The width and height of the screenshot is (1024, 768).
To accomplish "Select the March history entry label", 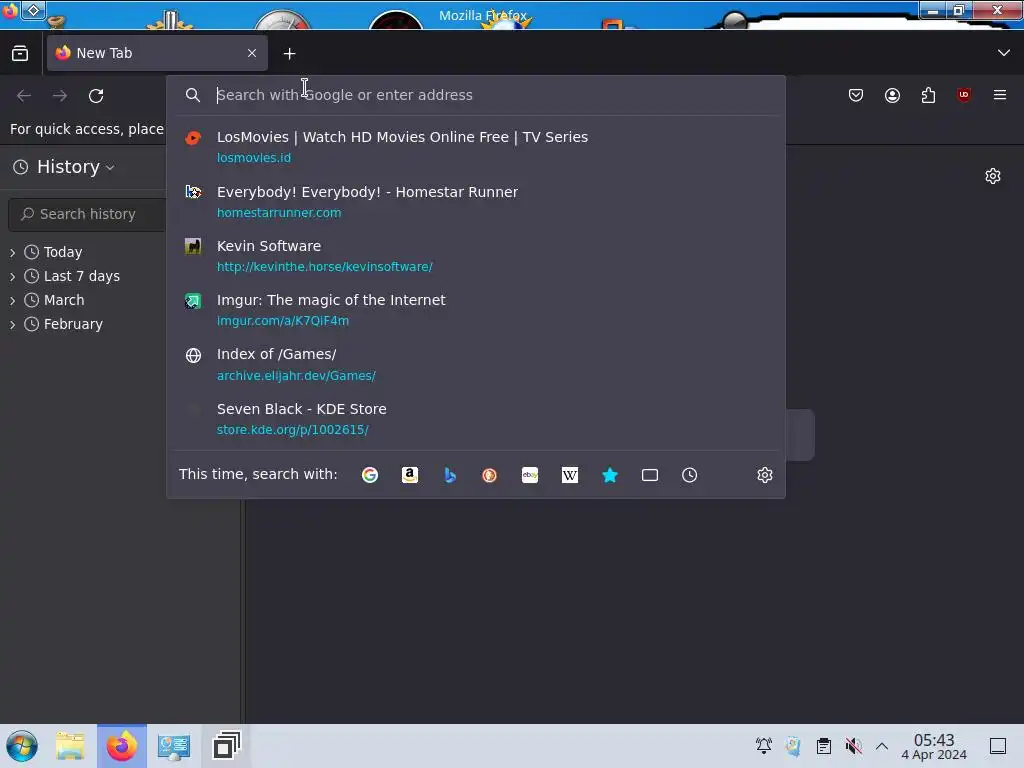I will tap(64, 300).
